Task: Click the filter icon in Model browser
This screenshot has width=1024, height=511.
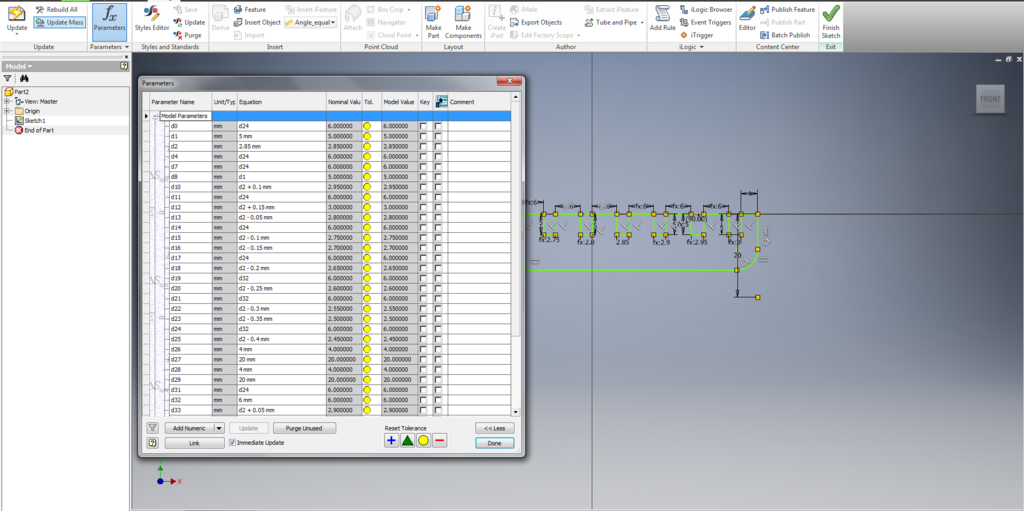Action: pyautogui.click(x=8, y=78)
